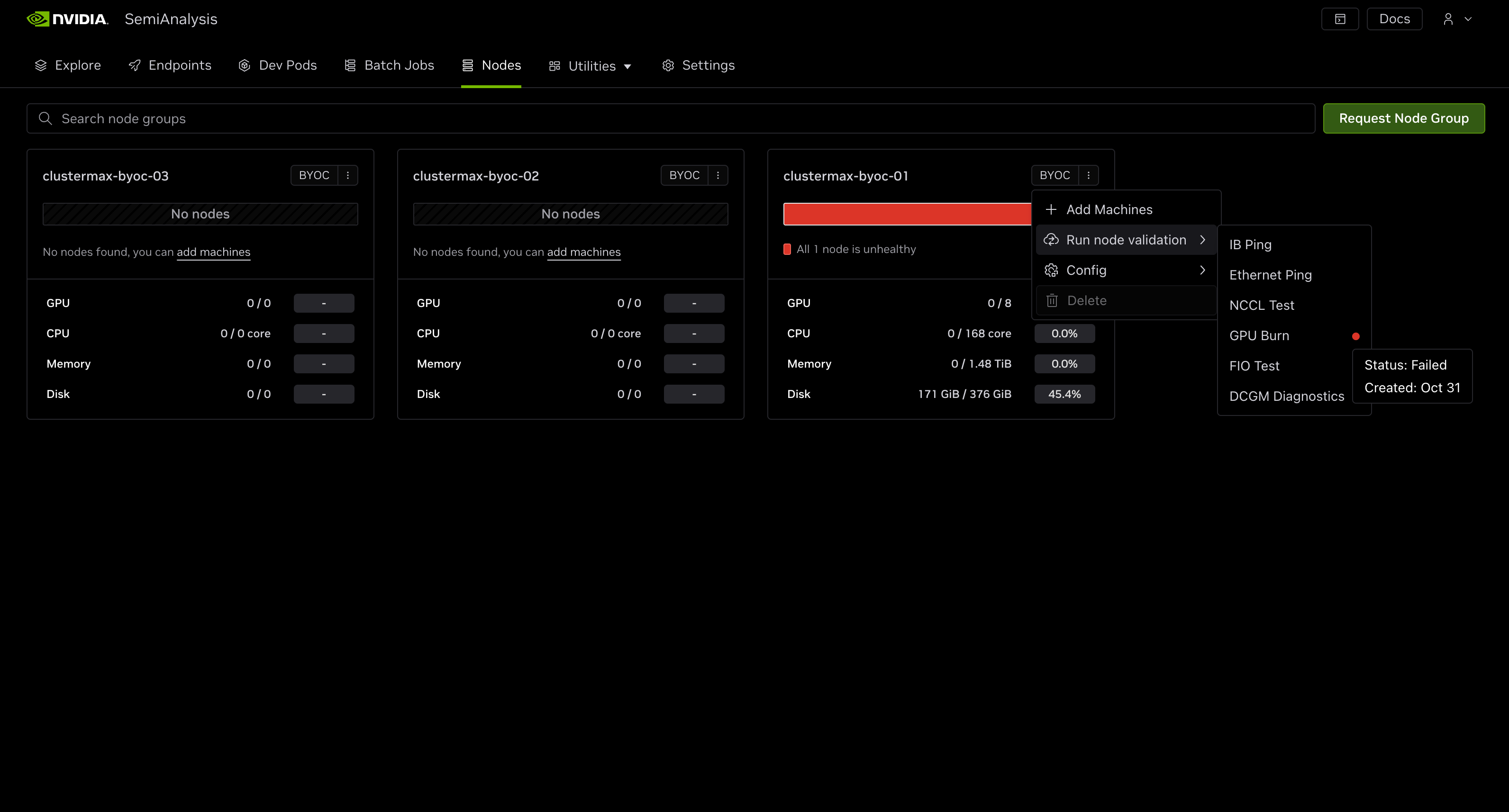Expand the Utilities dropdown

pos(591,65)
